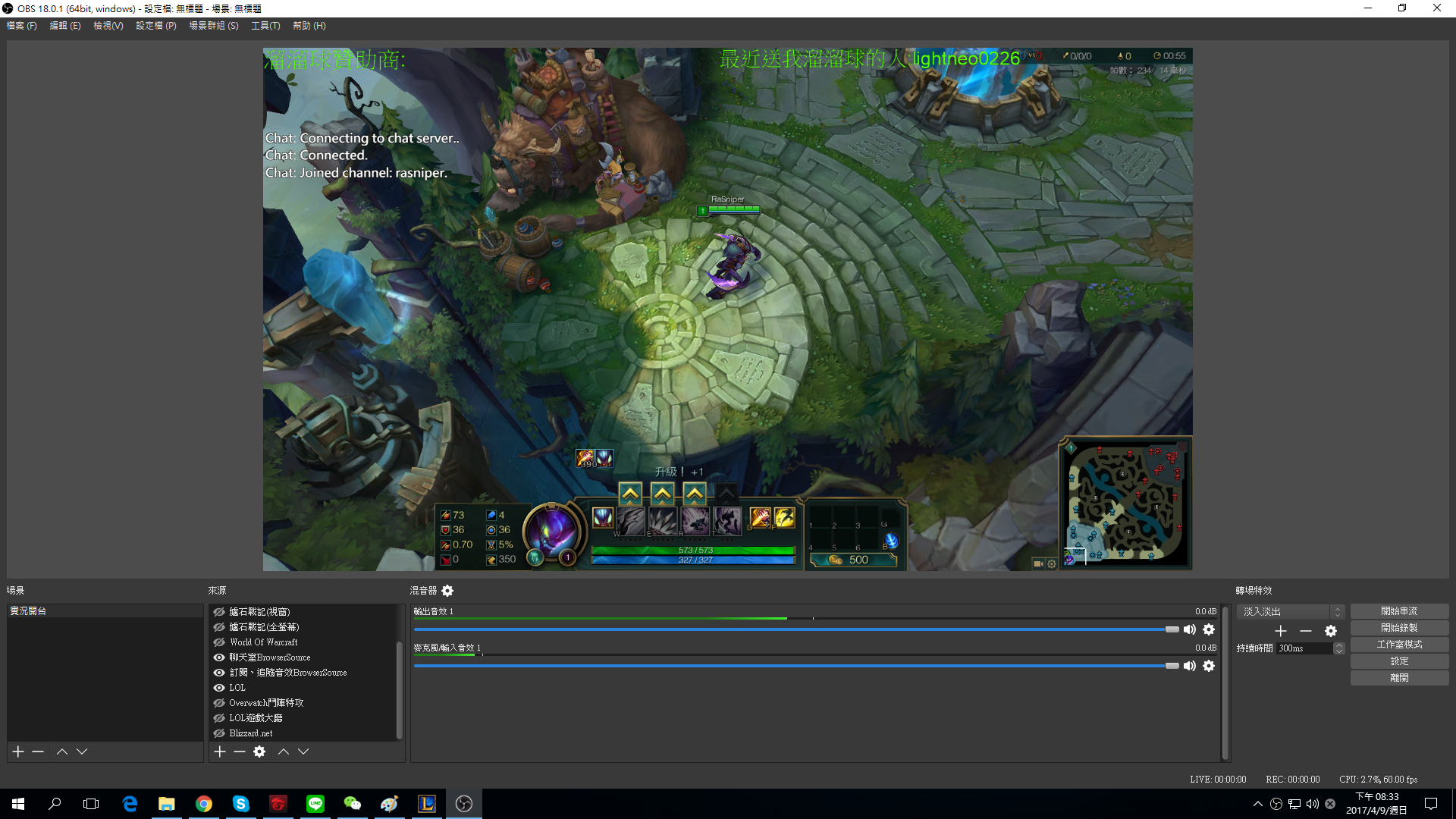Add a new source with plus icon
Screen dimensions: 1456x819
click(x=220, y=752)
